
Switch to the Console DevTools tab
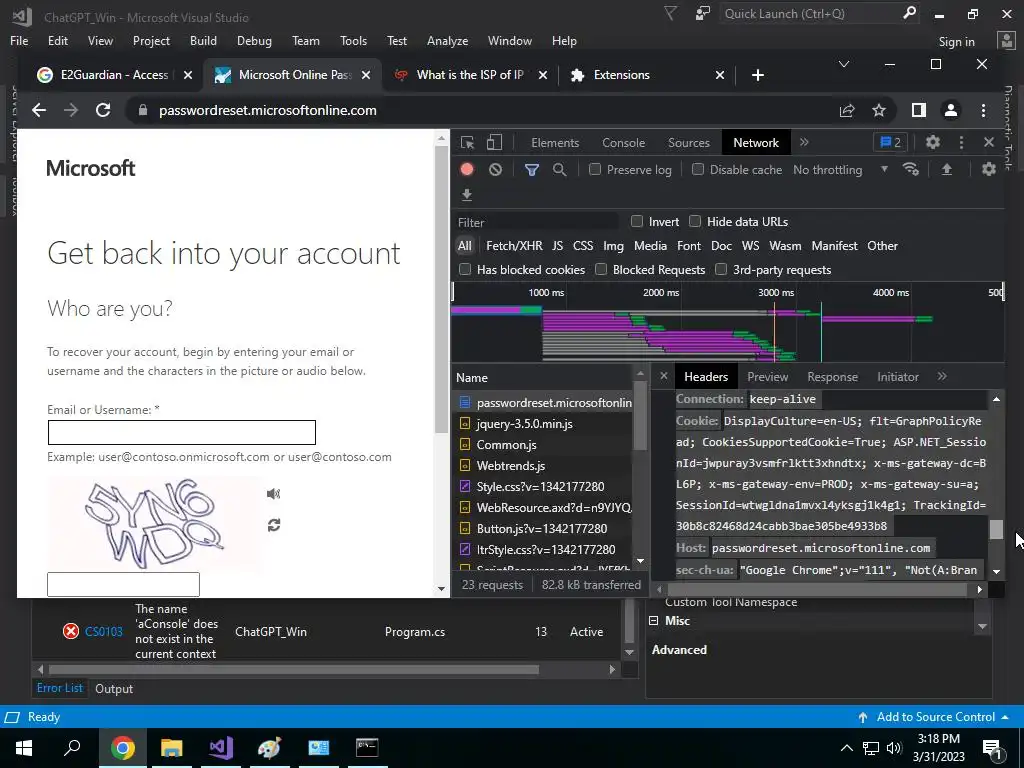[x=624, y=142]
